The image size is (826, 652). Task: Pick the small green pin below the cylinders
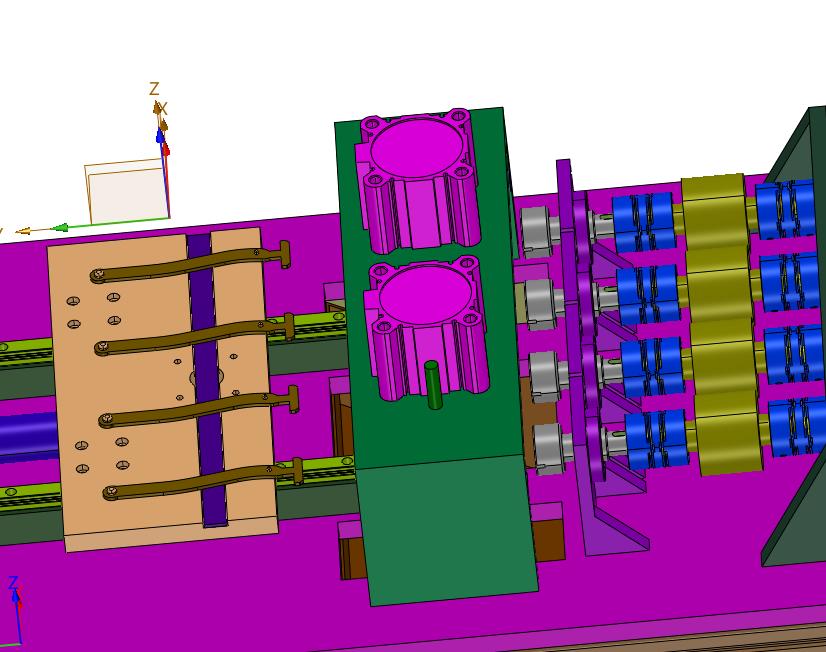(434, 385)
